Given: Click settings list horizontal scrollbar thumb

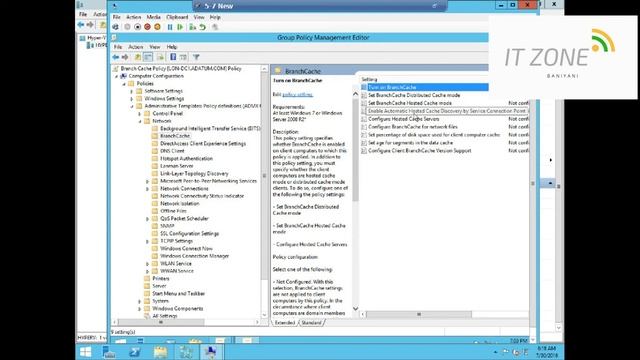Looking at the screenshot, I should 419,314.
